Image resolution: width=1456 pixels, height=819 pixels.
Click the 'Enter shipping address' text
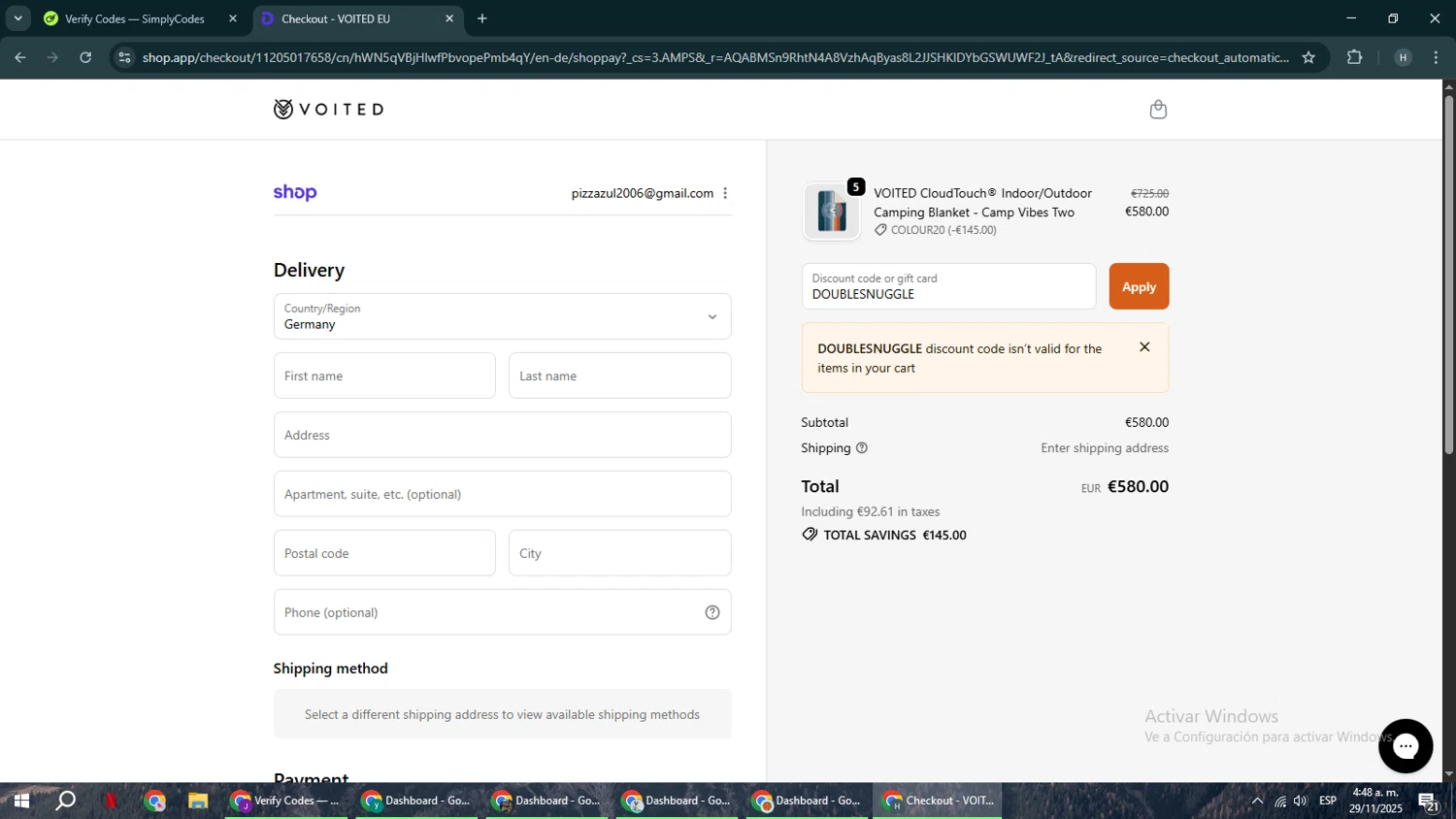tap(1105, 448)
